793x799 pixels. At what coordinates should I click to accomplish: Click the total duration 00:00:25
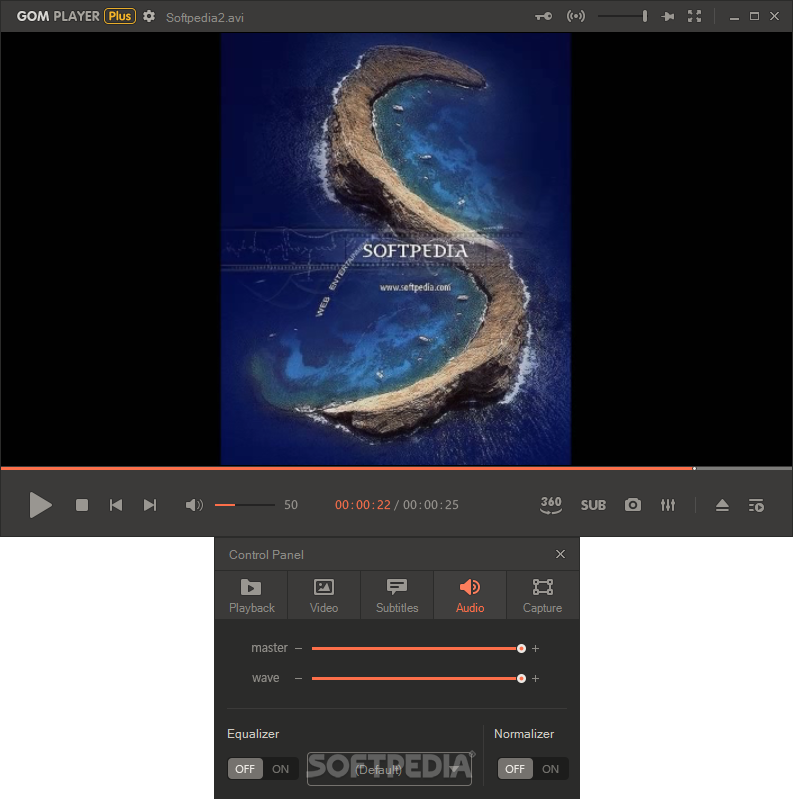click(431, 505)
